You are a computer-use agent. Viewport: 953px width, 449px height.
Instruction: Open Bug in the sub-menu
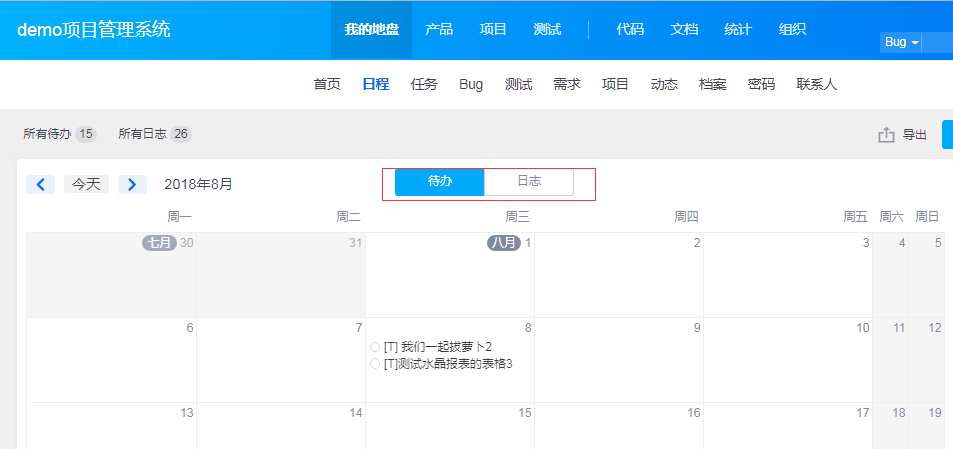click(471, 84)
